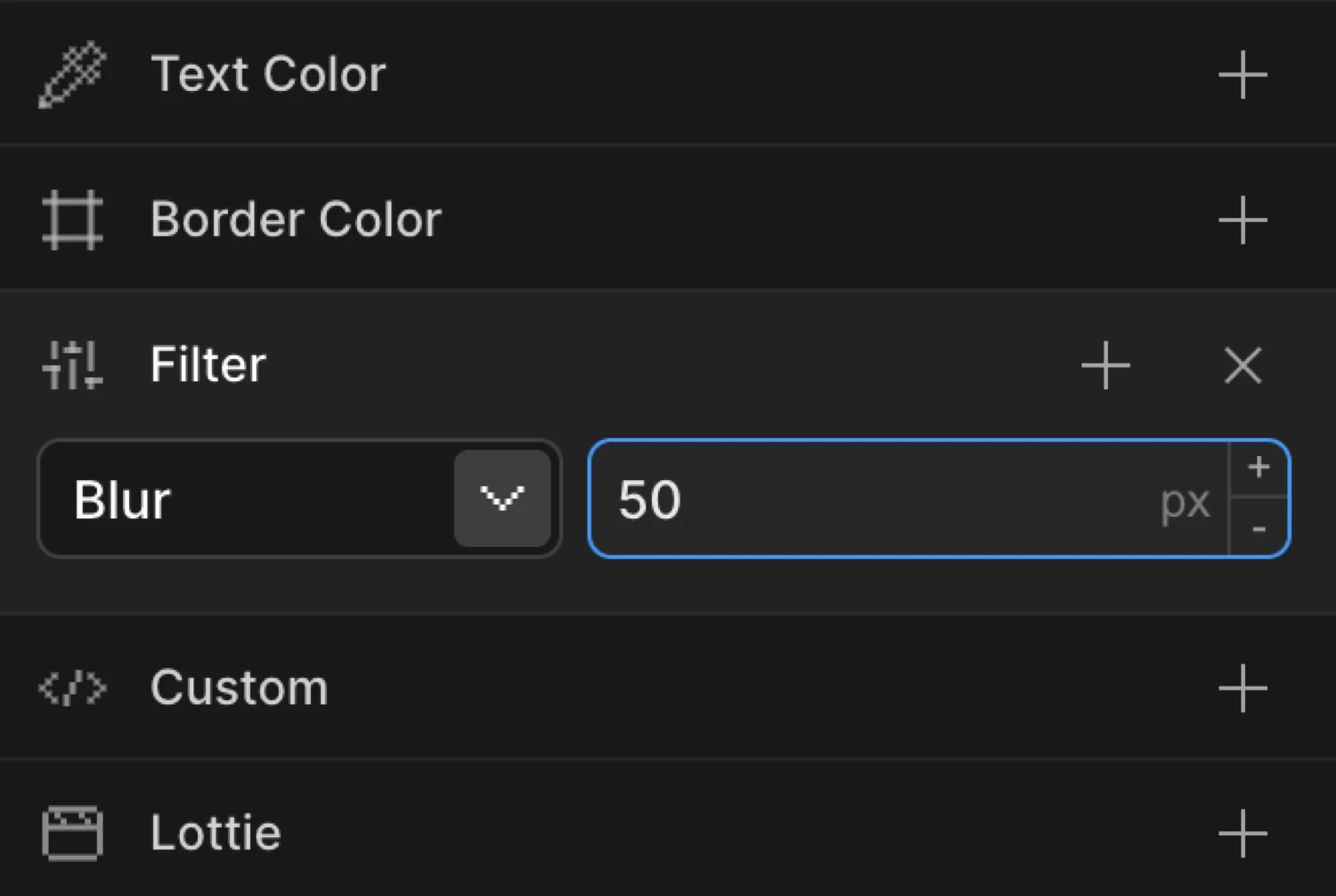Click the Custom code brackets icon
Viewport: 1336px width, 896px height.
pos(71,688)
